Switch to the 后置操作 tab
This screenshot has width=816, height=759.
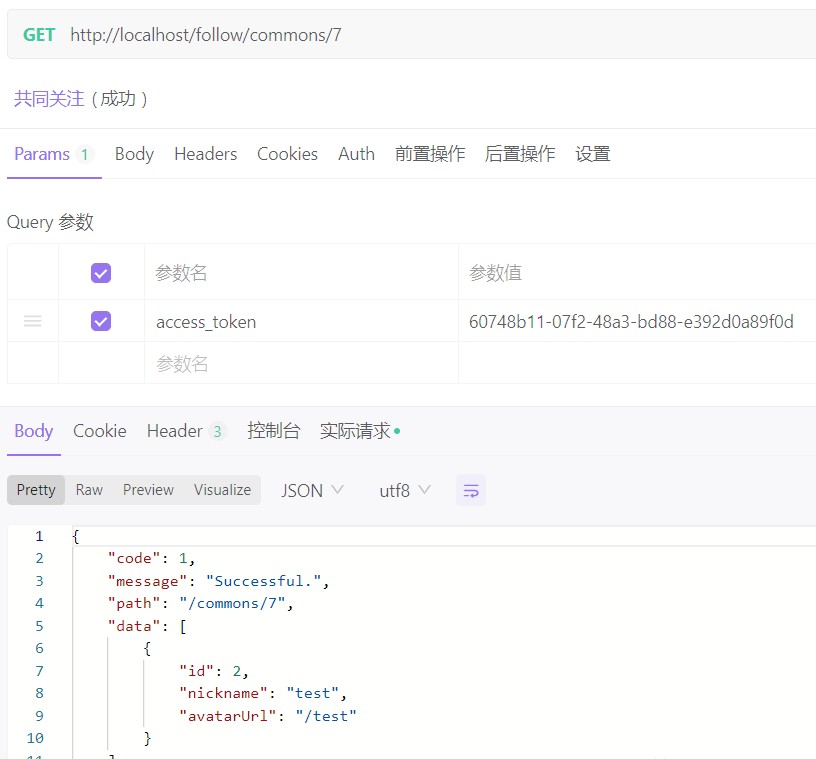[520, 154]
